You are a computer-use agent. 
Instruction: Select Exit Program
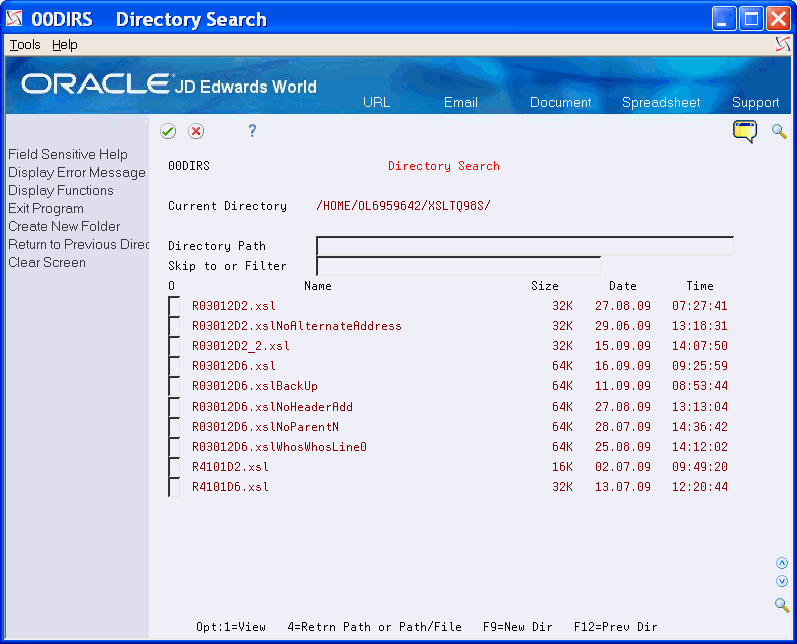pyautogui.click(x=46, y=208)
